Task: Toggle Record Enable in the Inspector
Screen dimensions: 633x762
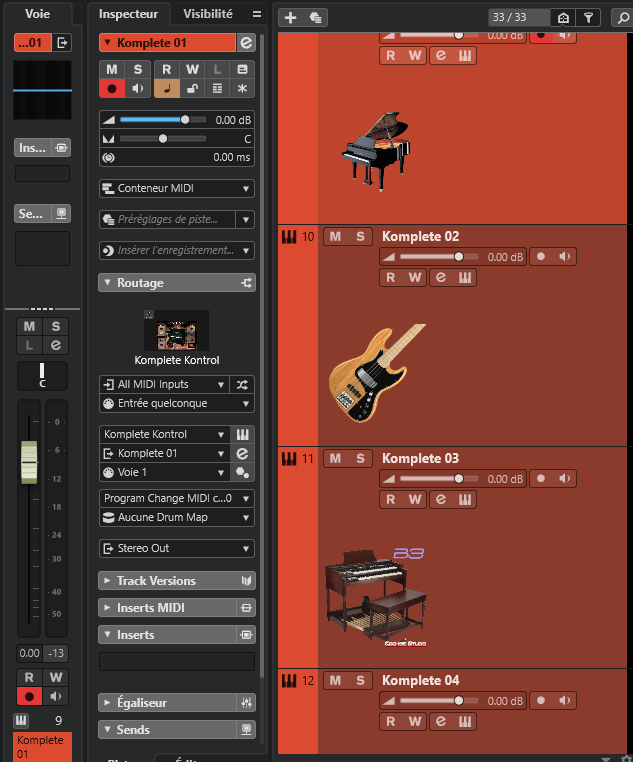Action: (109, 89)
